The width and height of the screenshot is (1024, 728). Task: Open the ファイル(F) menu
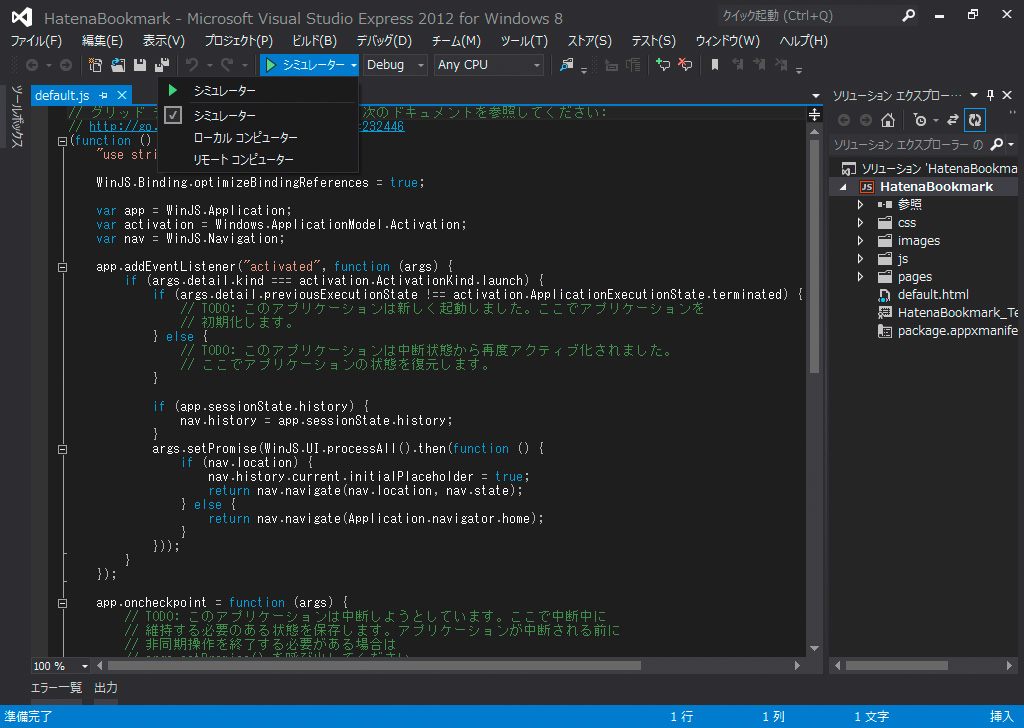click(x=37, y=41)
